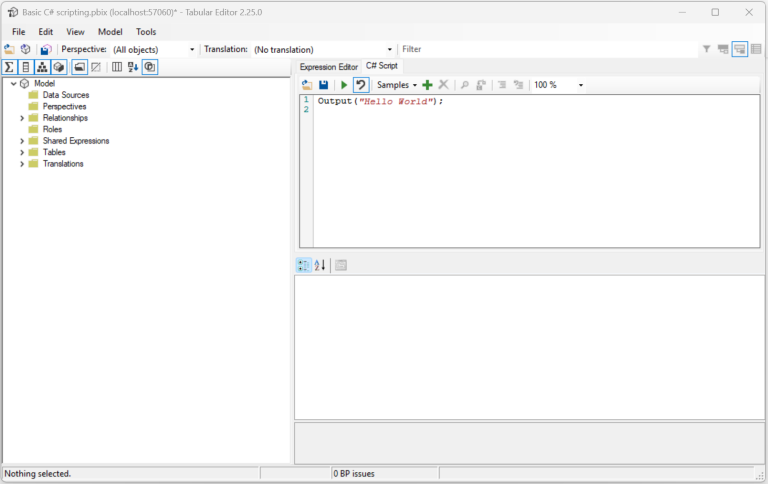768x484 pixels.
Task: Click the delete X icon in script toolbar
Action: click(x=443, y=85)
